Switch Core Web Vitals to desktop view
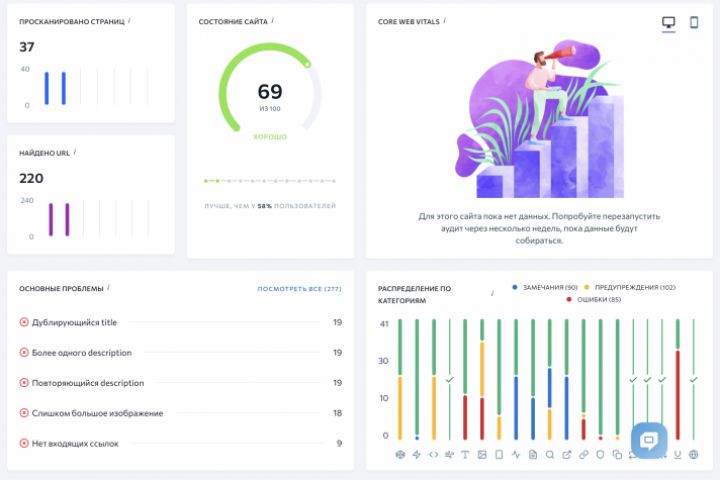This screenshot has height=480, width=720. pos(668,22)
